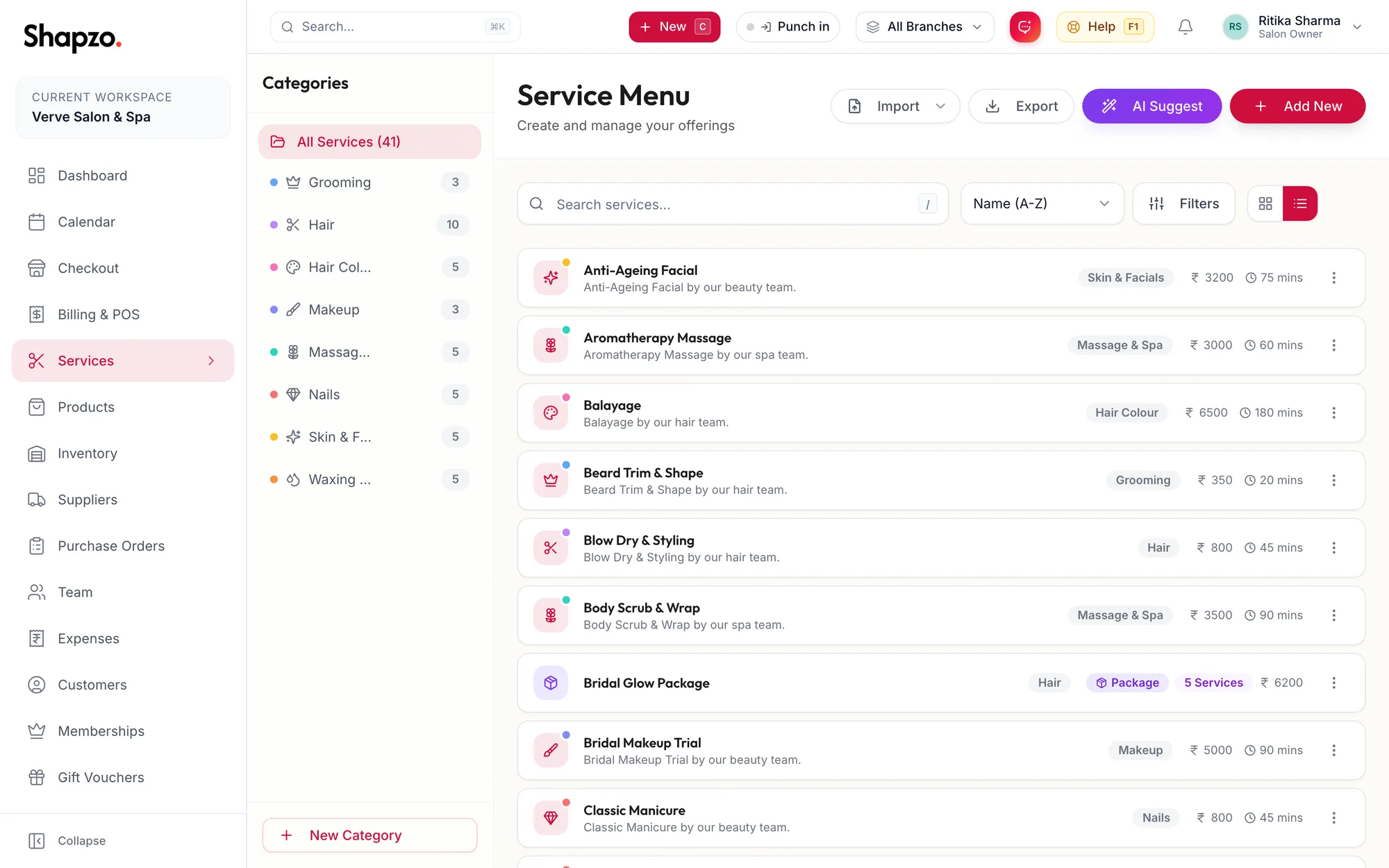Screen dimensions: 1389x868
Task: Click the RS user avatar
Action: (x=1235, y=27)
